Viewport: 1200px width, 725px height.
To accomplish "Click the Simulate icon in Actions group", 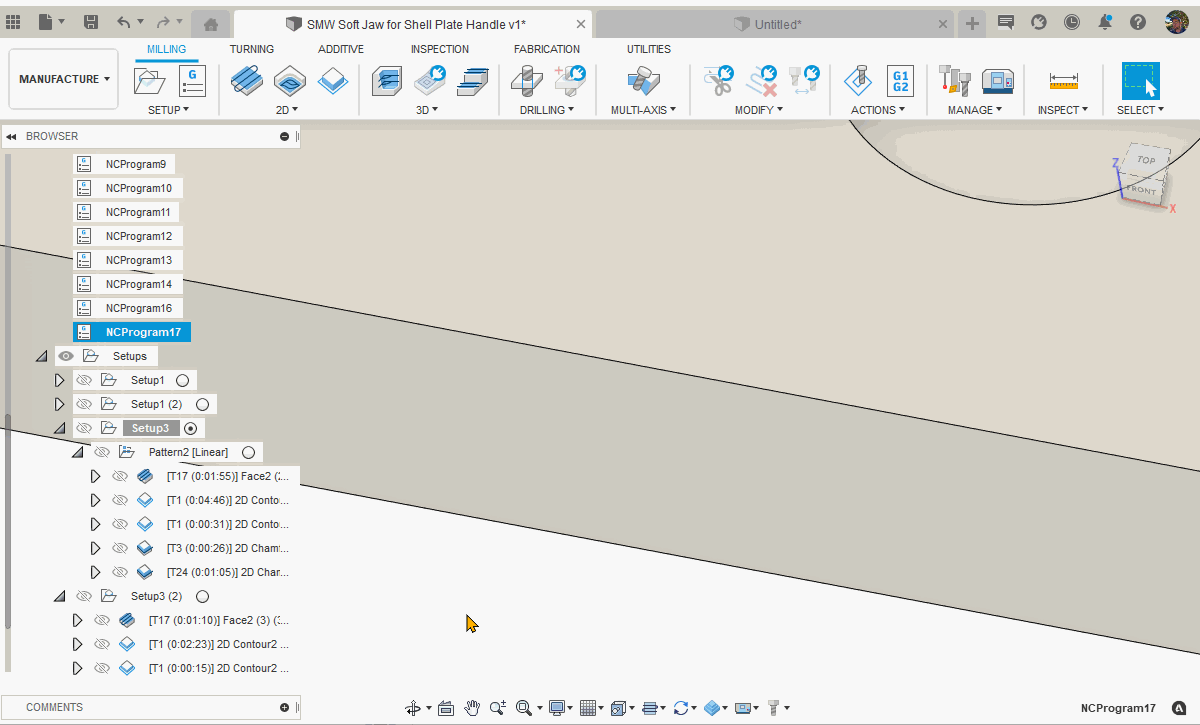I will (x=858, y=82).
